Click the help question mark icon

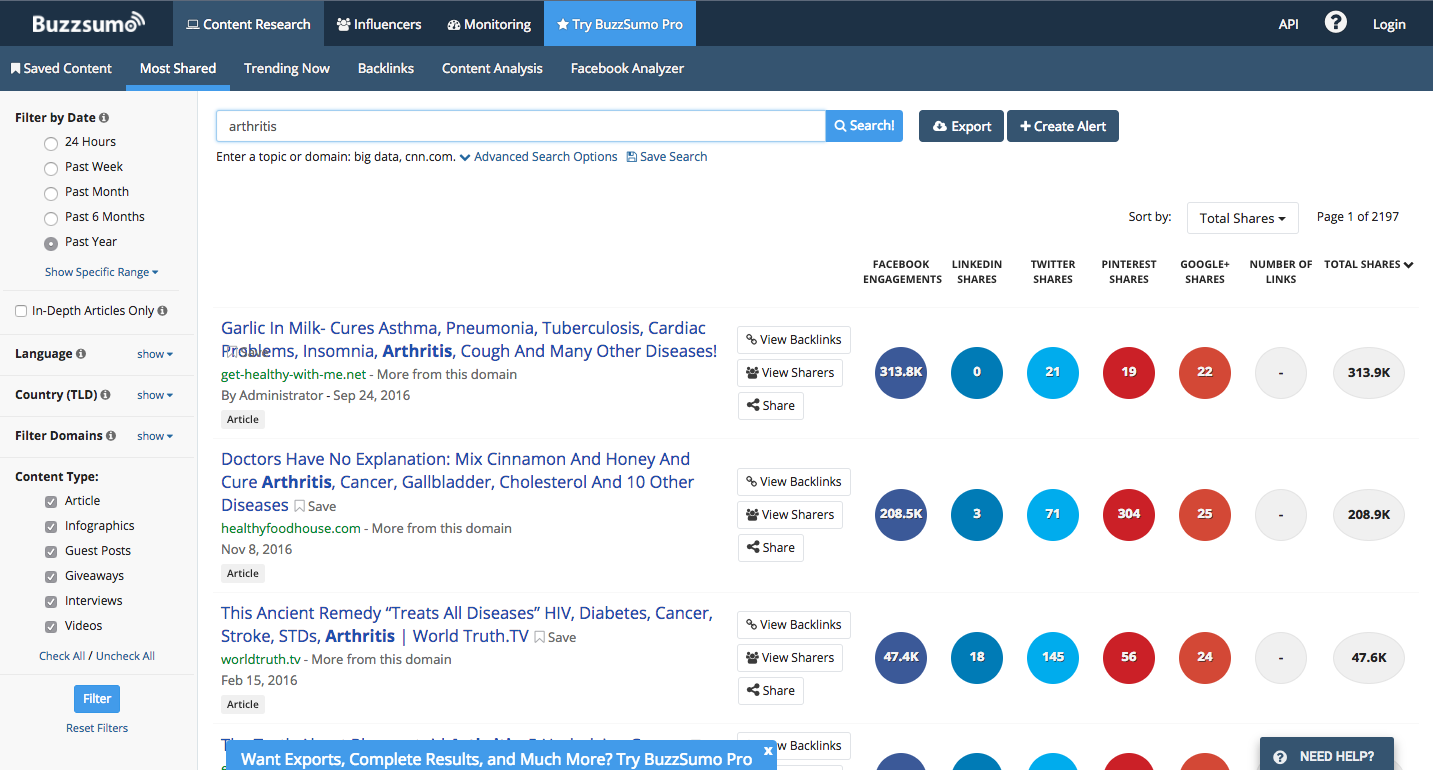[1335, 23]
